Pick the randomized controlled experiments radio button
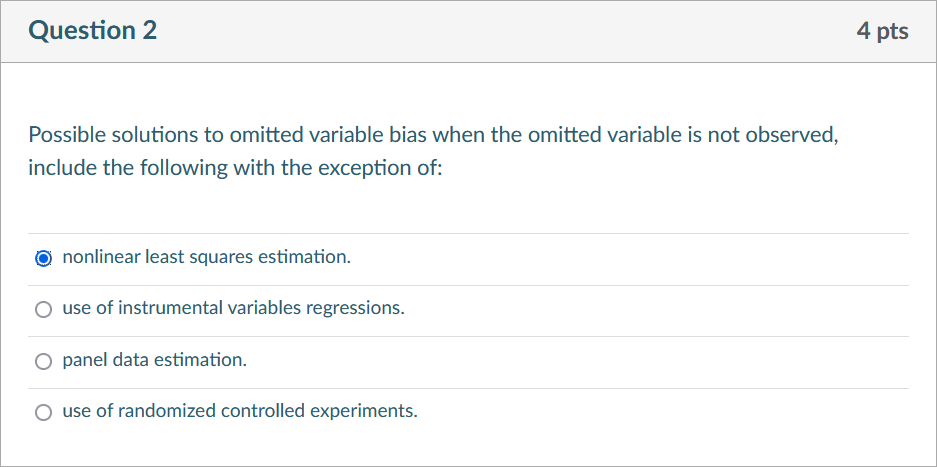Screen dimensions: 937x467 [43, 412]
